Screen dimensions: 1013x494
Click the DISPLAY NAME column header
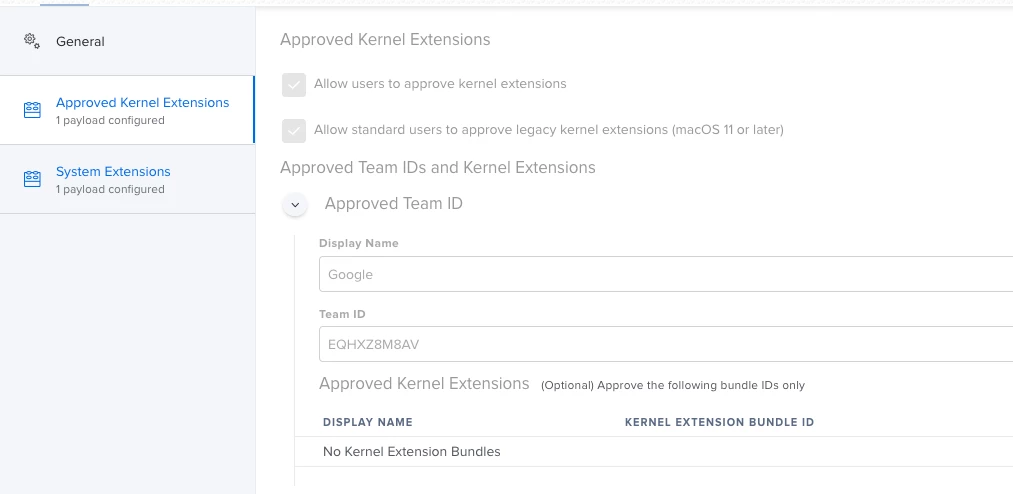pyautogui.click(x=367, y=422)
